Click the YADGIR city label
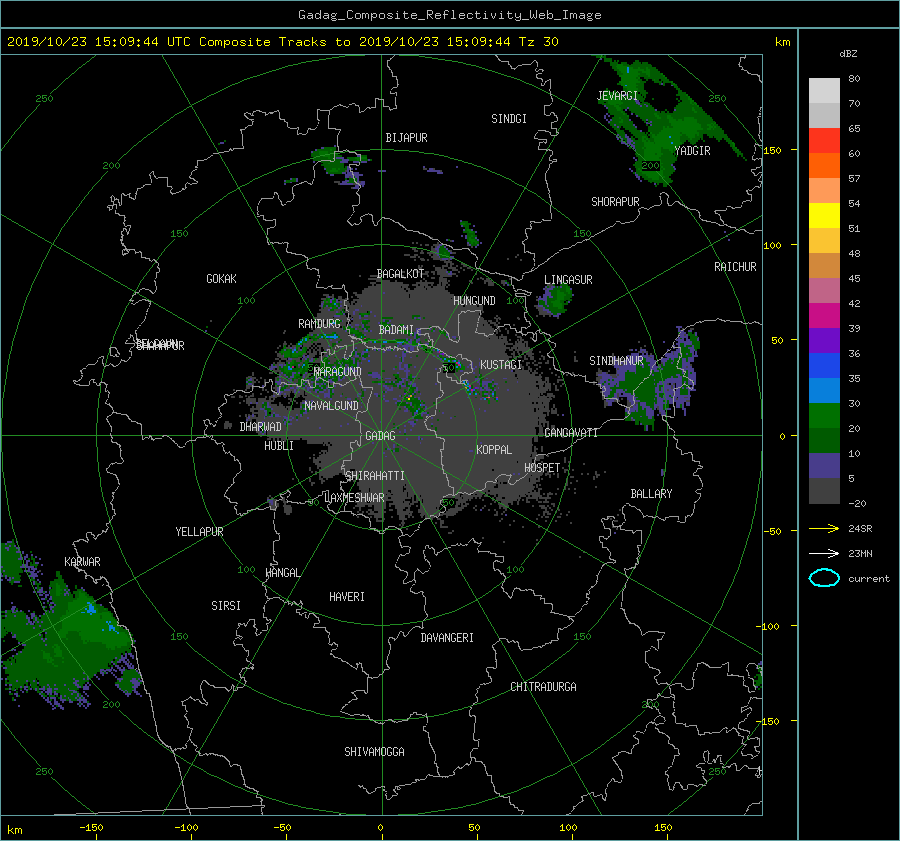This screenshot has height=841, width=900. pyautogui.click(x=692, y=151)
